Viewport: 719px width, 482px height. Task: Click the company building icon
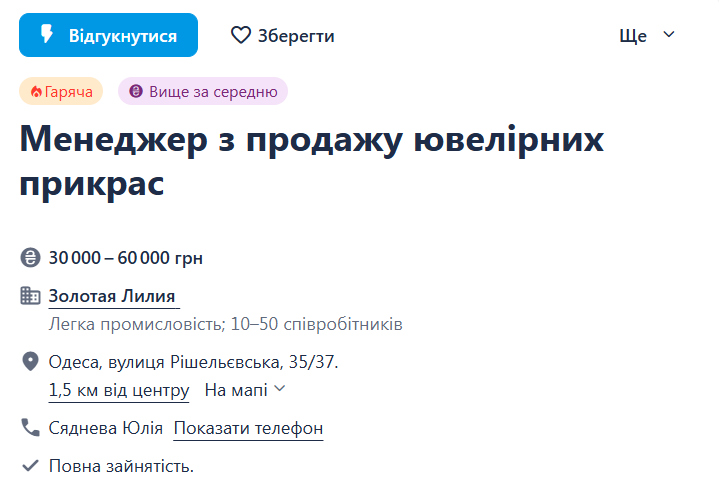pyautogui.click(x=30, y=296)
